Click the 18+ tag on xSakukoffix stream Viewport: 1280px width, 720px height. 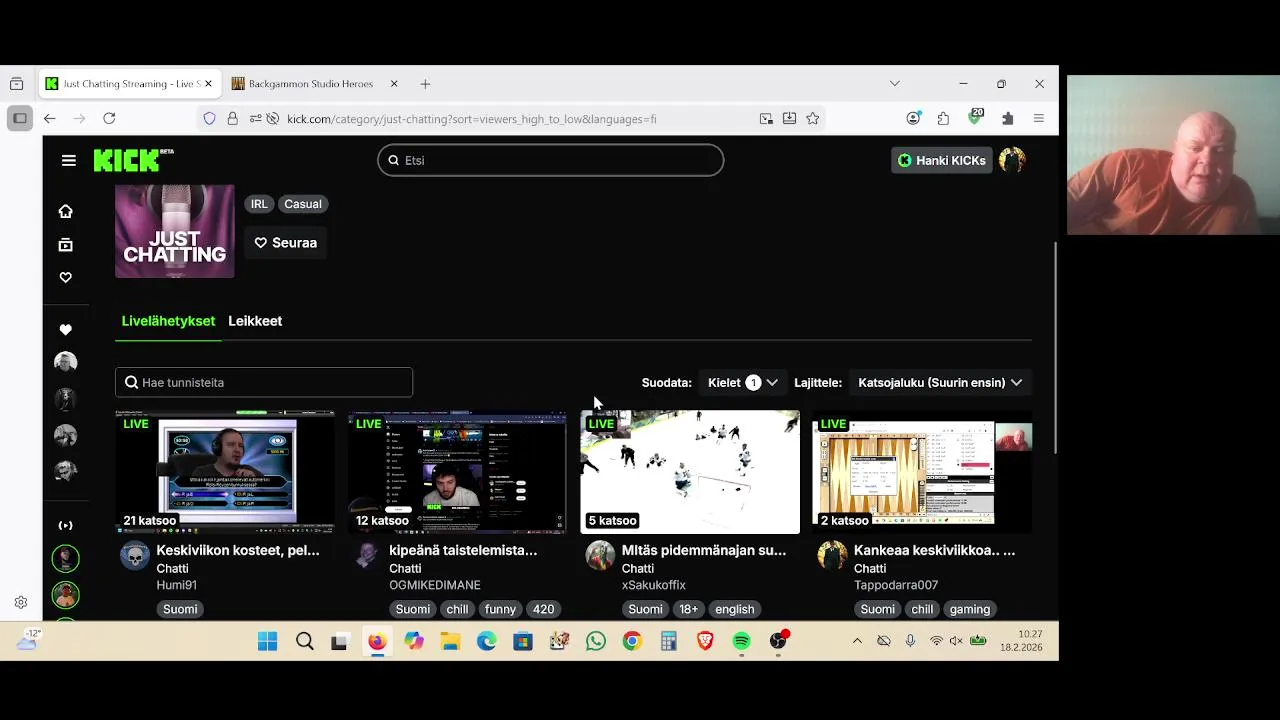click(x=689, y=609)
